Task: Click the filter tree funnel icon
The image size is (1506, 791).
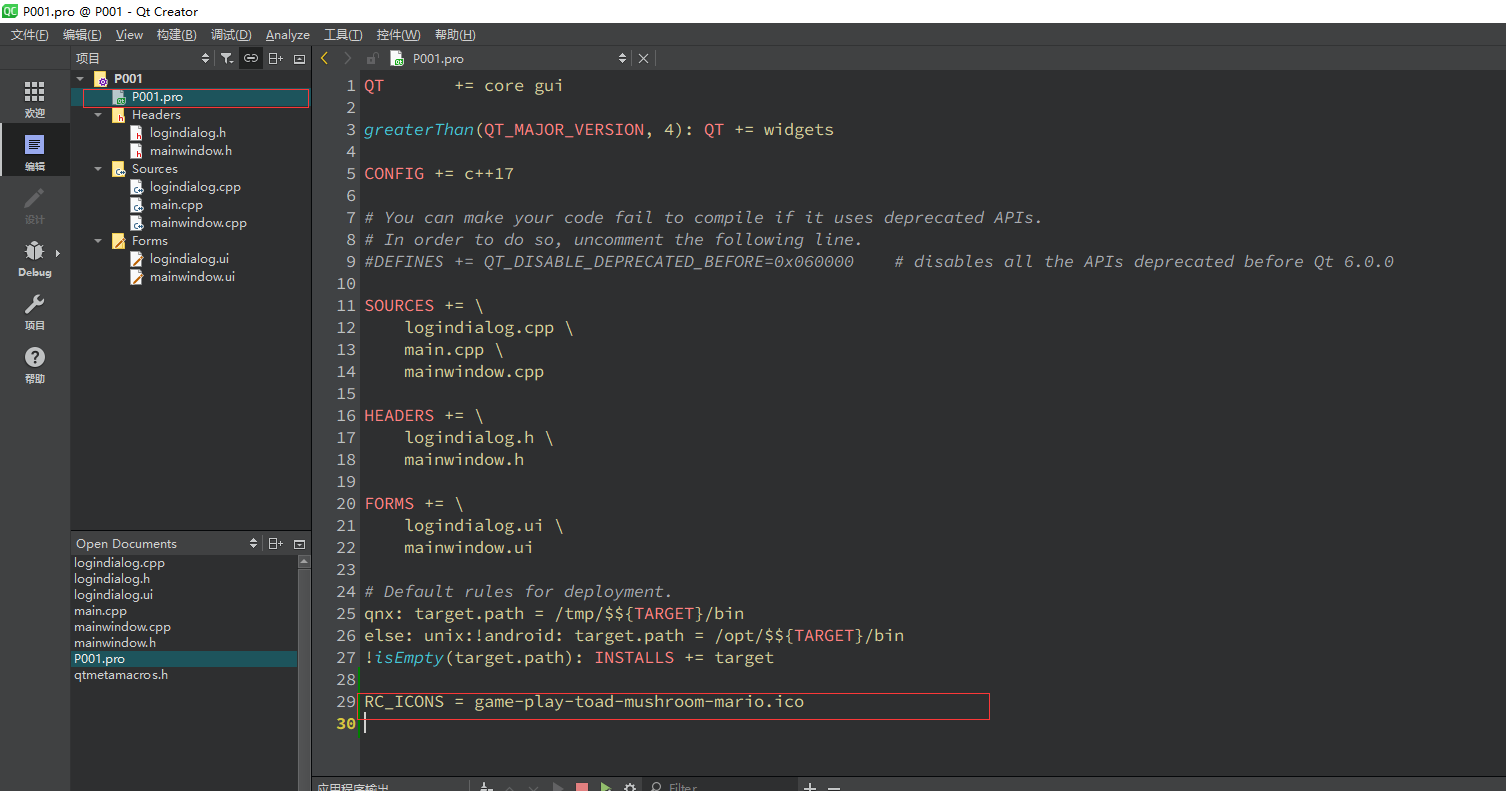Action: tap(227, 58)
